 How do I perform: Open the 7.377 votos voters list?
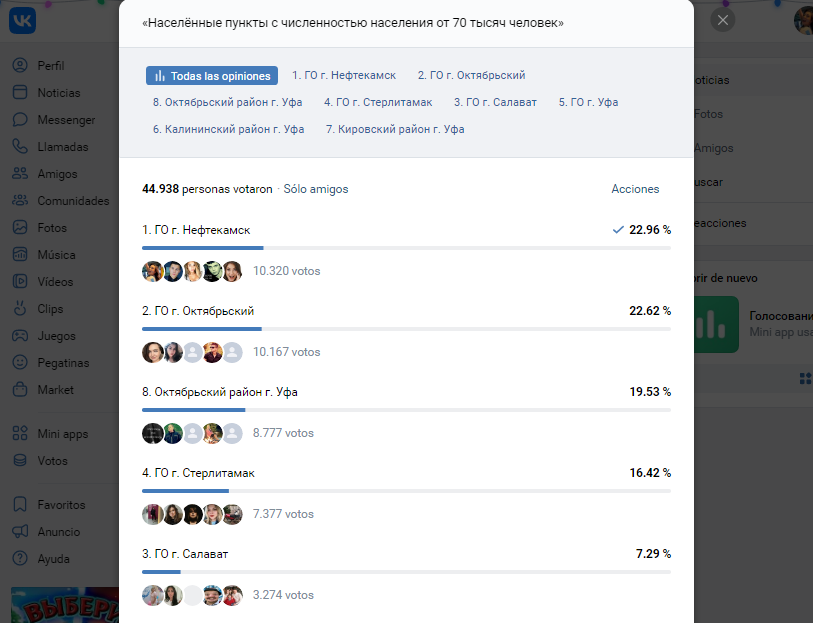click(283, 514)
